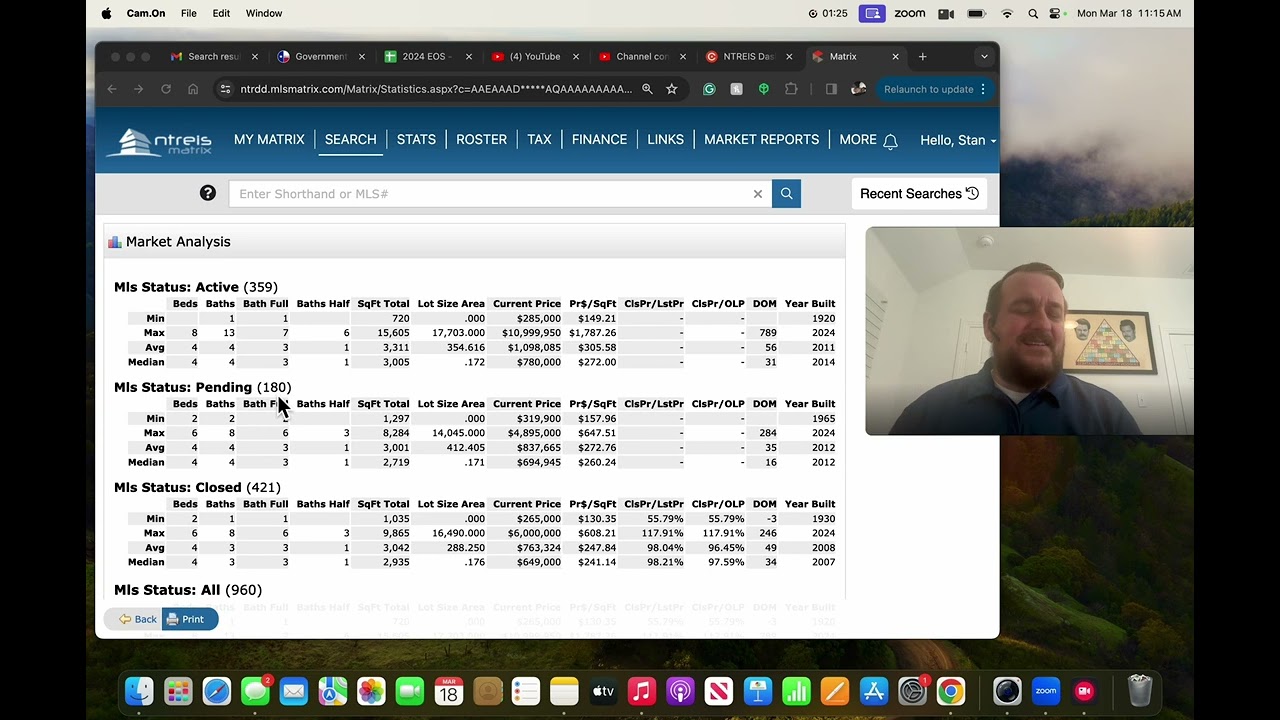Open the TAX navigation tab

tap(539, 140)
